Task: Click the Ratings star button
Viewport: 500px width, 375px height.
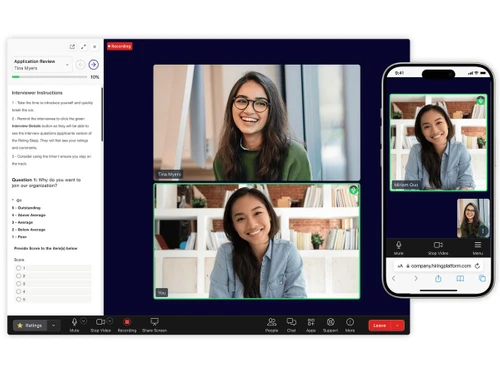Action: click(x=30, y=325)
